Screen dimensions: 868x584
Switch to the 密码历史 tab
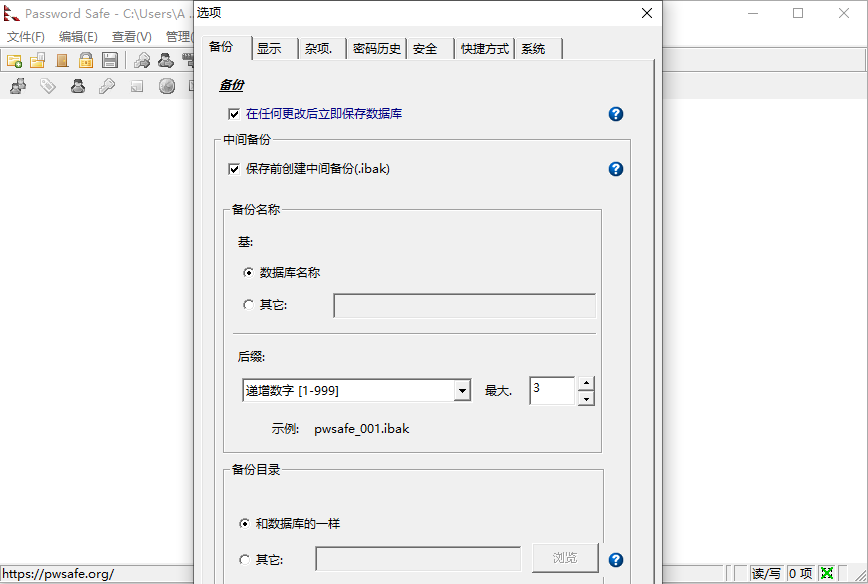click(x=377, y=48)
